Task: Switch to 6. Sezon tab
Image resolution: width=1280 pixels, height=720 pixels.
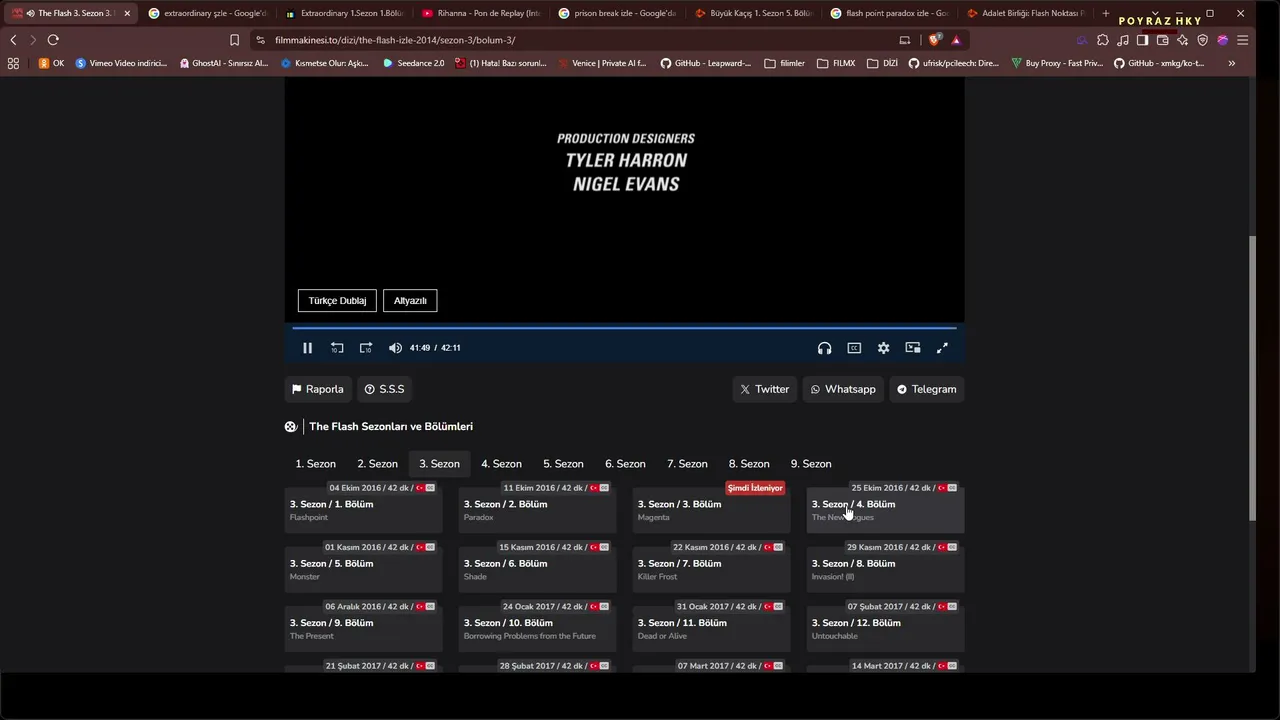Action: click(625, 464)
